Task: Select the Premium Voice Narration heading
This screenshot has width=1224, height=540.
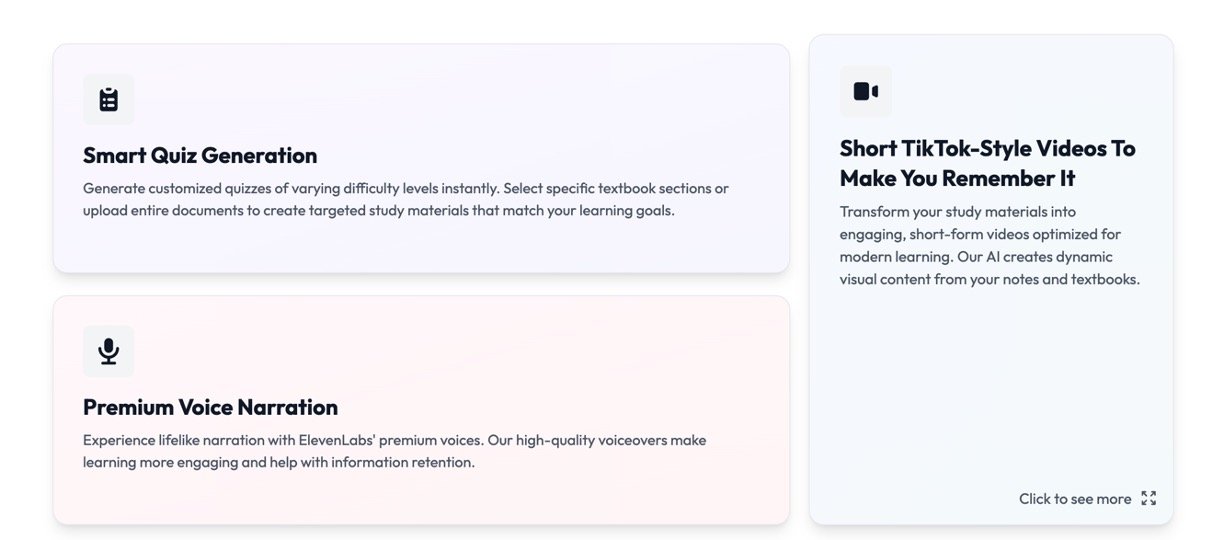Action: point(210,407)
